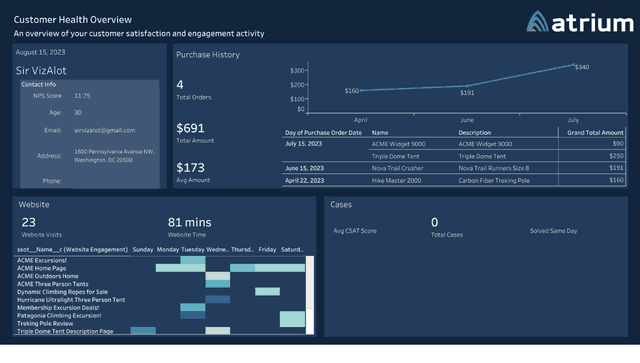Viewport: 640px width, 363px height.
Task: Click the 4 Total Orders value
Action: [180, 85]
